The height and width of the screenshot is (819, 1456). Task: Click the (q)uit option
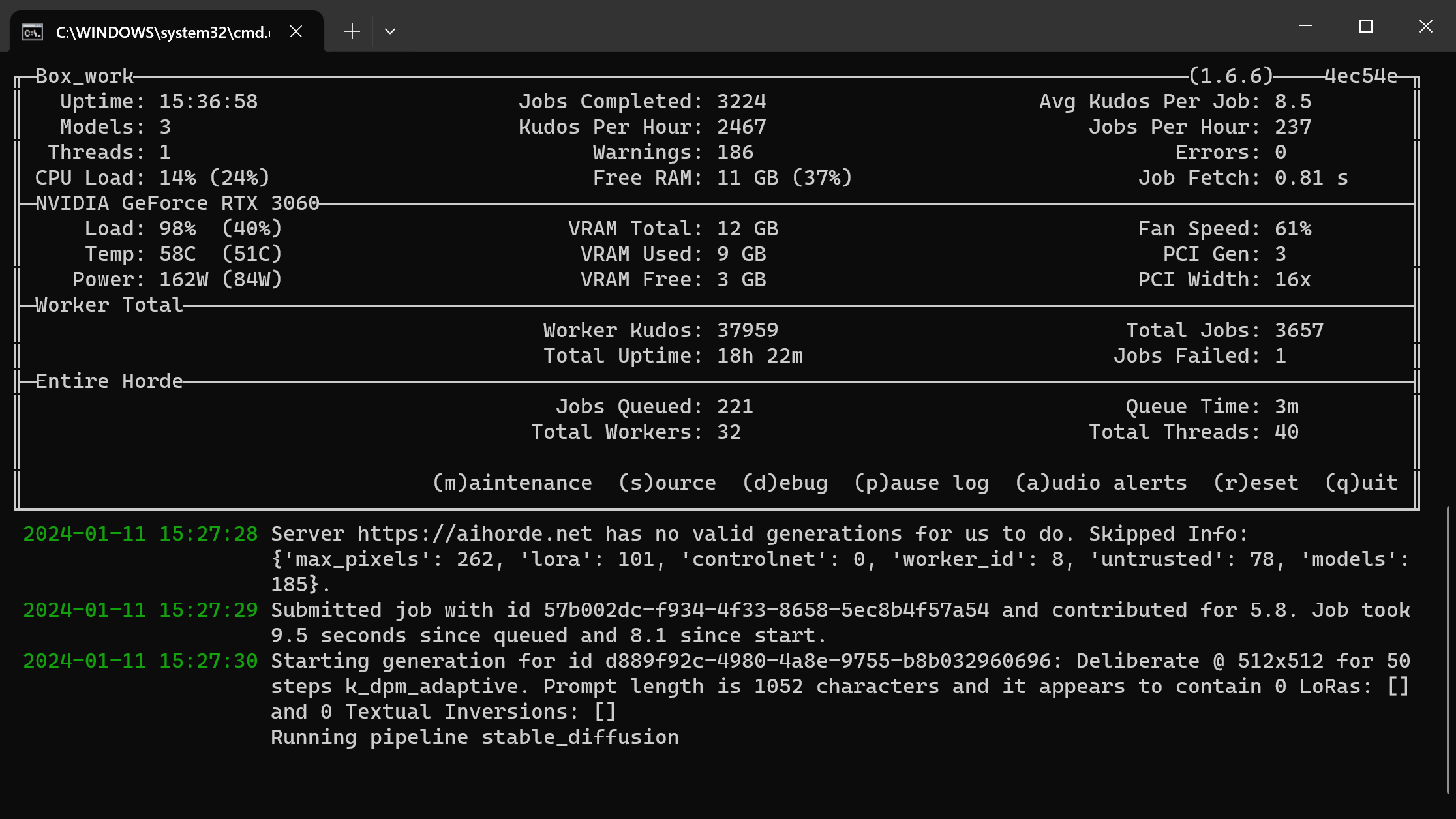(x=1361, y=483)
